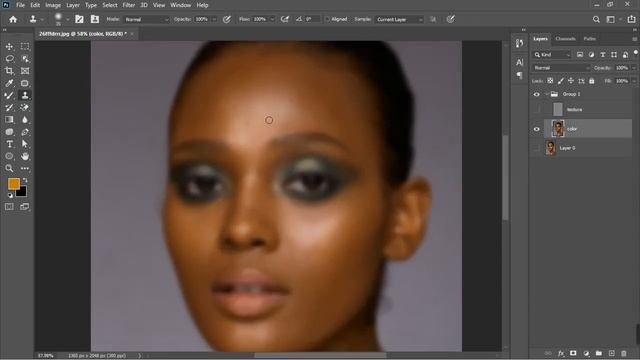
Task: Reset default foreground and background colors
Action: click(x=10, y=196)
